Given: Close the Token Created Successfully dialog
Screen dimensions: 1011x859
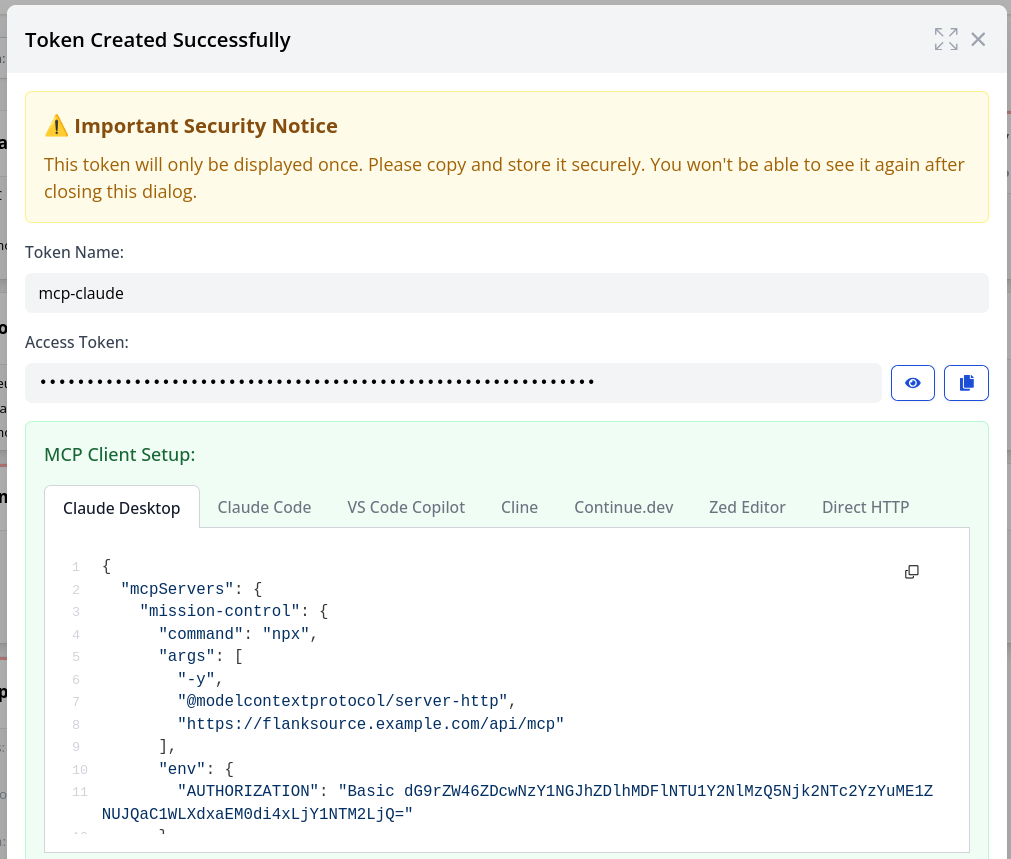Looking at the screenshot, I should tap(978, 39).
